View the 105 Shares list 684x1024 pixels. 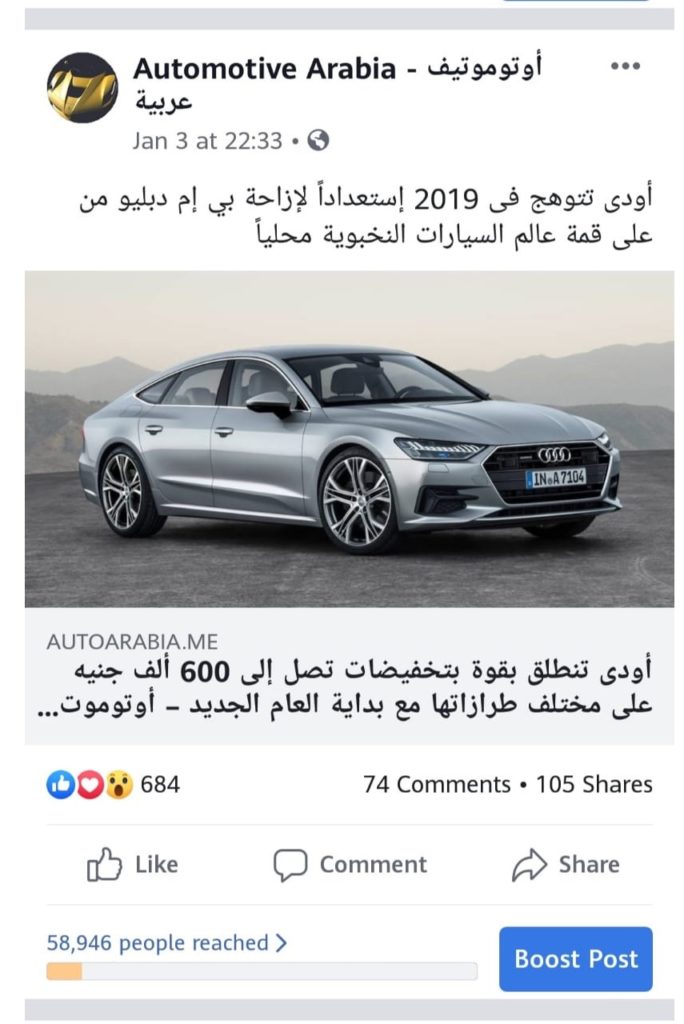[x=594, y=784]
